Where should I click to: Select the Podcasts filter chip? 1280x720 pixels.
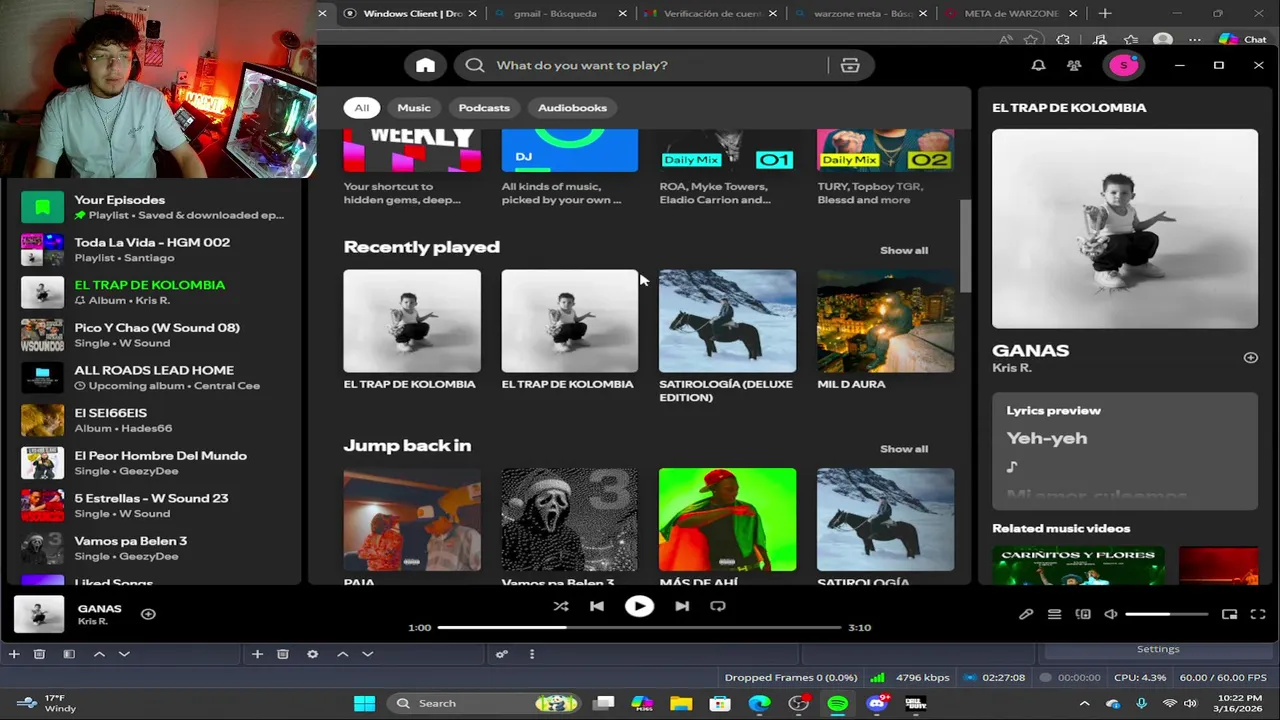pyautogui.click(x=484, y=108)
